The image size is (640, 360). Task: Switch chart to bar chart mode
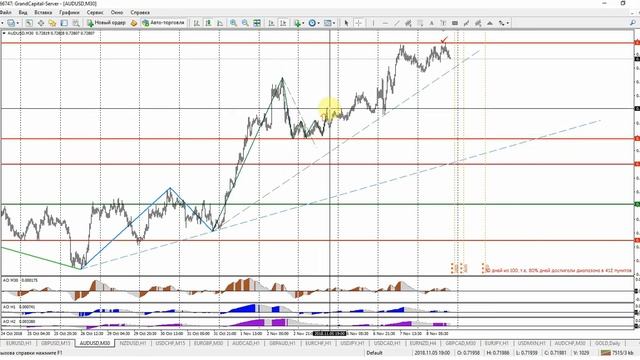pyautogui.click(x=196, y=23)
